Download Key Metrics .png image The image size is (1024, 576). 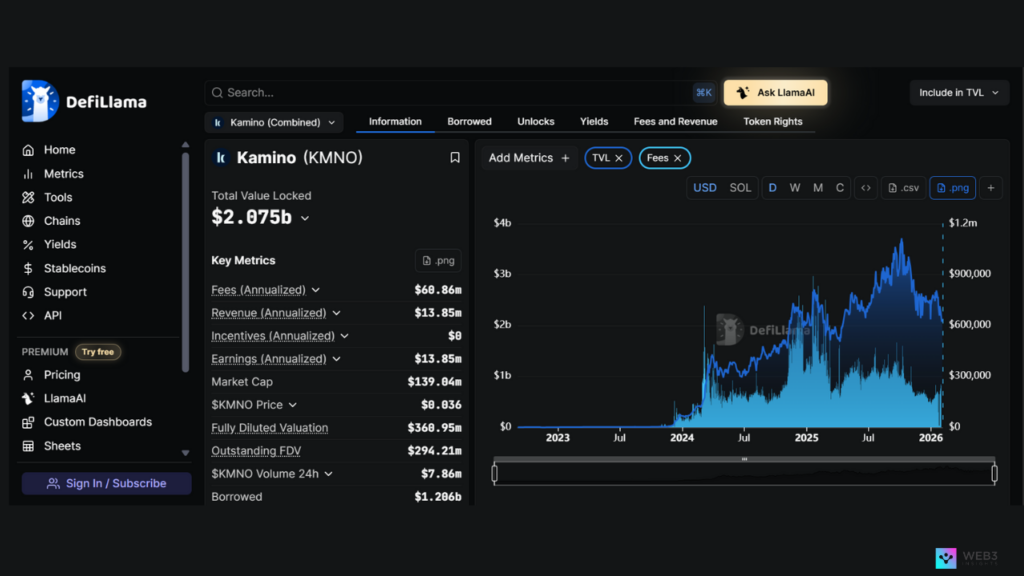pyautogui.click(x=438, y=261)
